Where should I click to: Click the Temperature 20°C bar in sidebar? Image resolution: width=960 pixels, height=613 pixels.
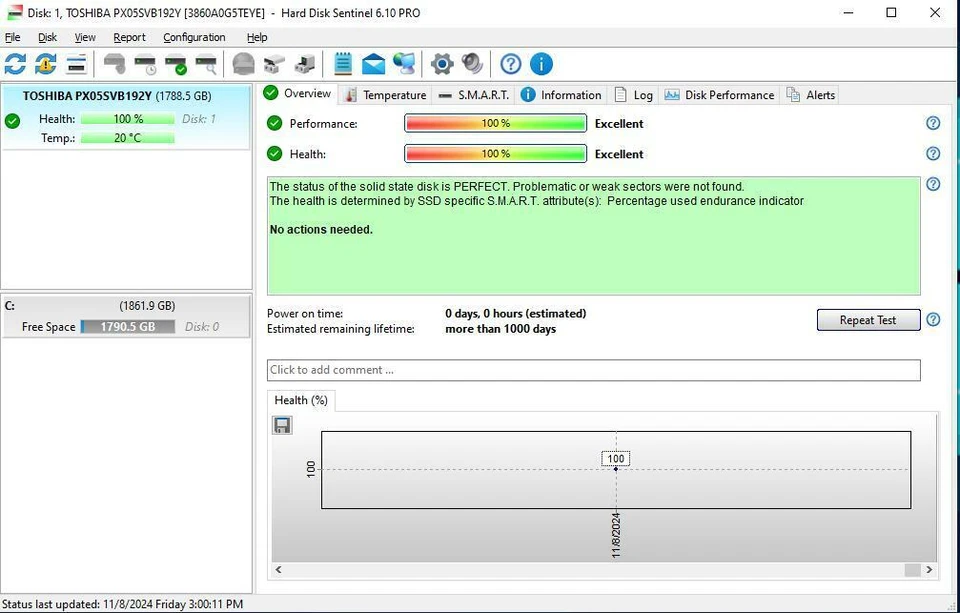[125, 138]
